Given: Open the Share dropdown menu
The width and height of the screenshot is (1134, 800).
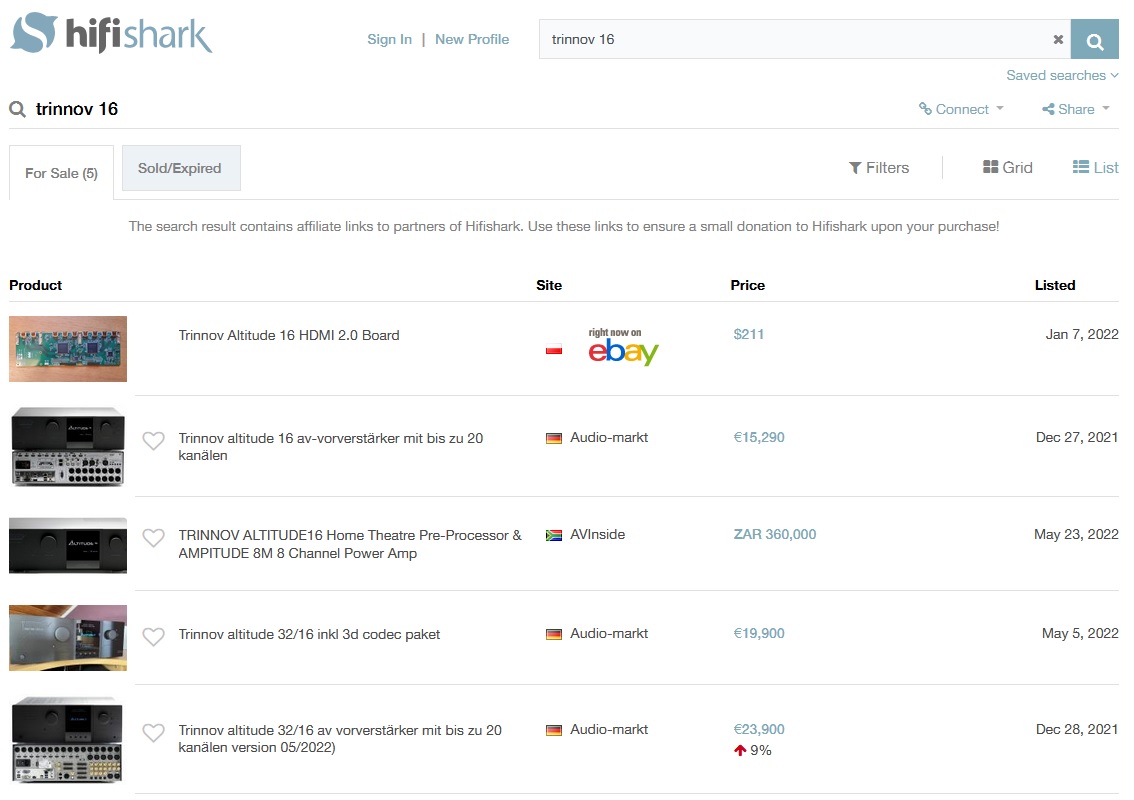Looking at the screenshot, I should [1076, 109].
